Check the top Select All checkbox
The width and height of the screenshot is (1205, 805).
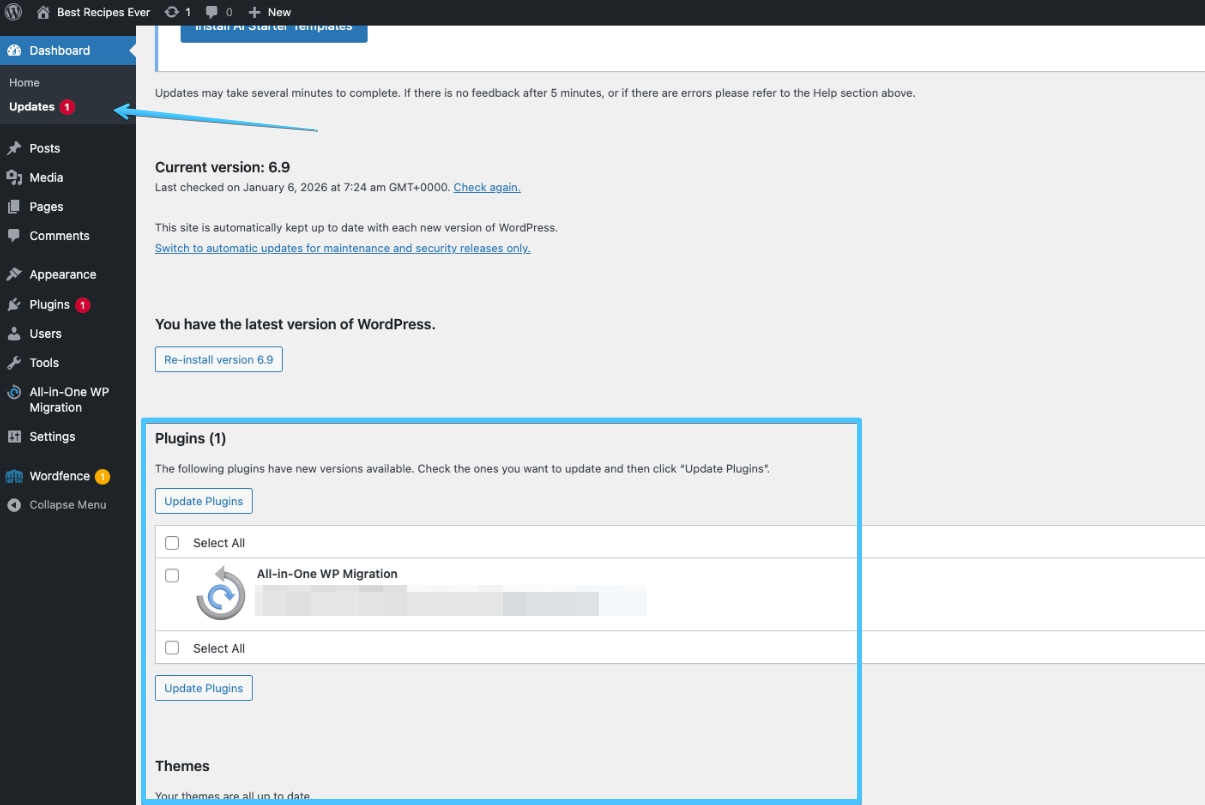tap(172, 543)
